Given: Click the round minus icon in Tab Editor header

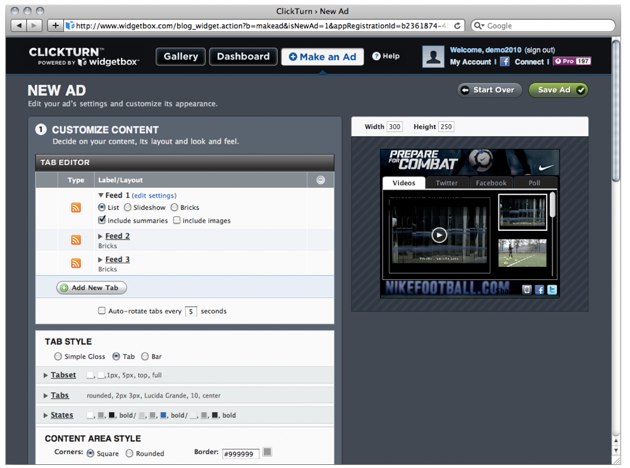Looking at the screenshot, I should (x=320, y=180).
